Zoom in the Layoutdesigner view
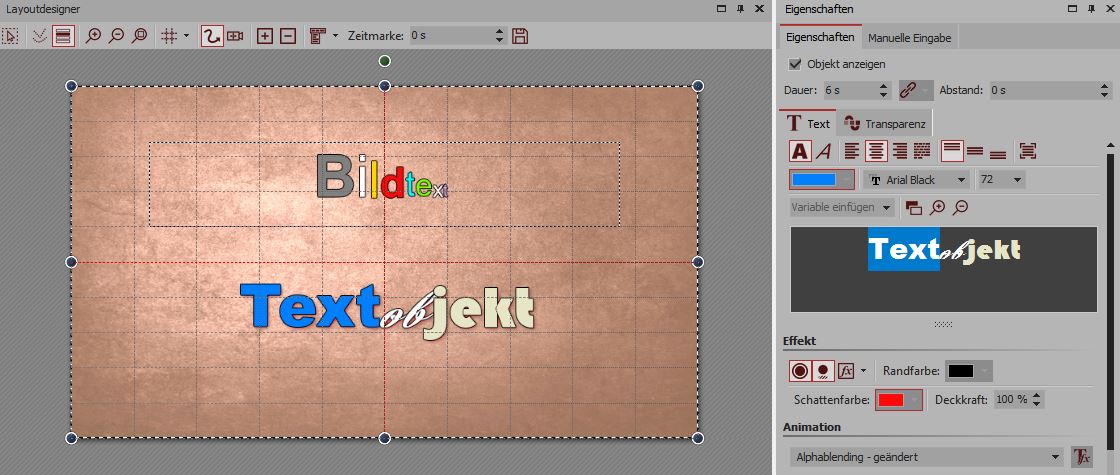Screen dimensions: 1120x475 point(93,36)
